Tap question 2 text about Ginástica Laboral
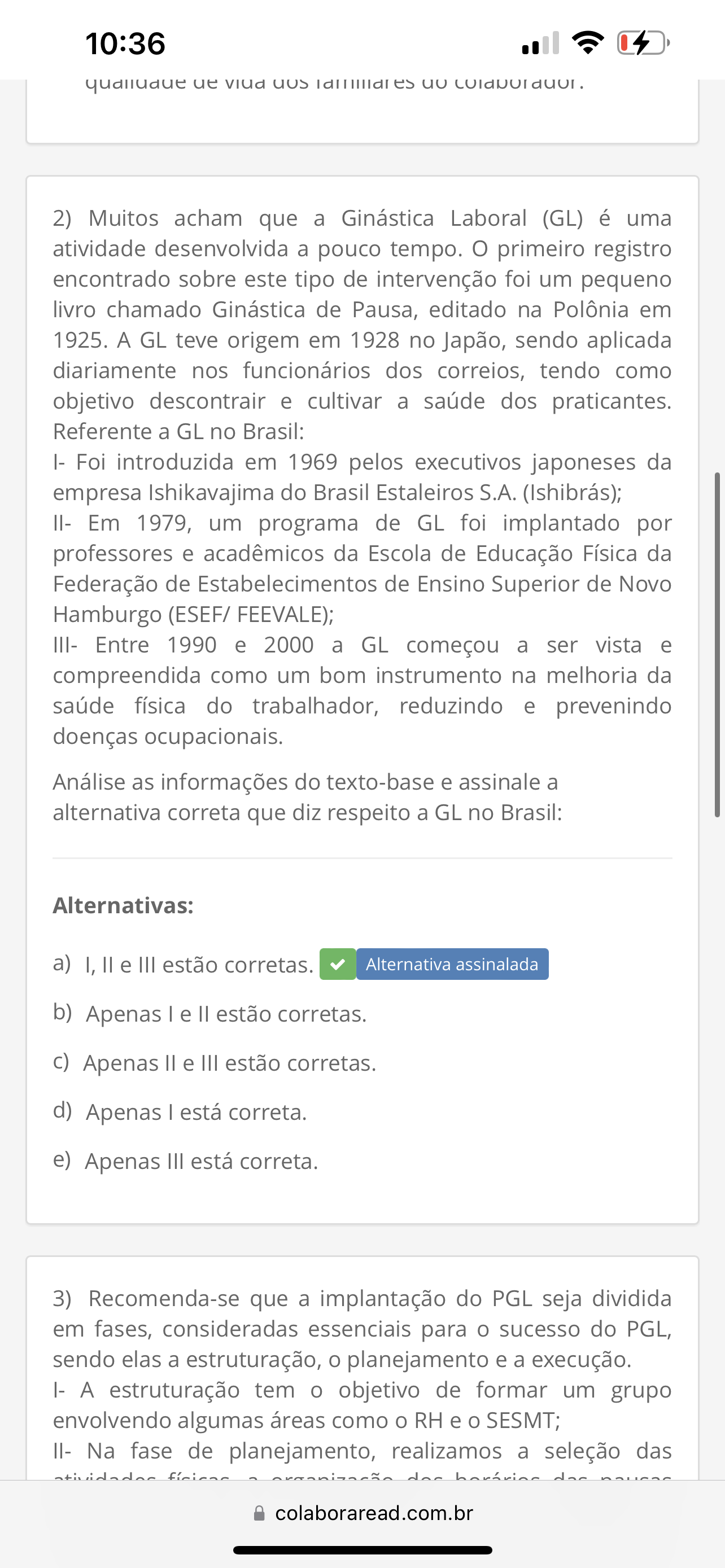 362,309
